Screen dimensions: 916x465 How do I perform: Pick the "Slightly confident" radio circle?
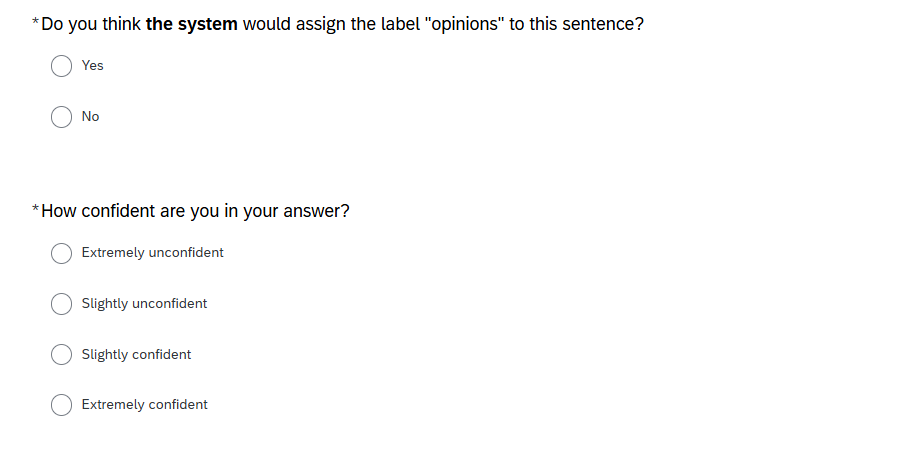61,355
